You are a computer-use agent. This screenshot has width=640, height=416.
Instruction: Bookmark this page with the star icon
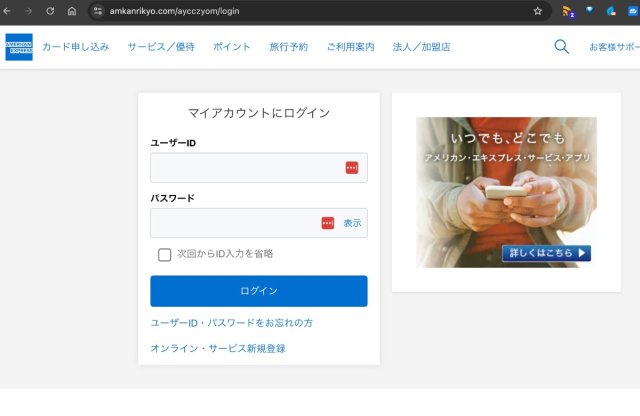tap(537, 11)
